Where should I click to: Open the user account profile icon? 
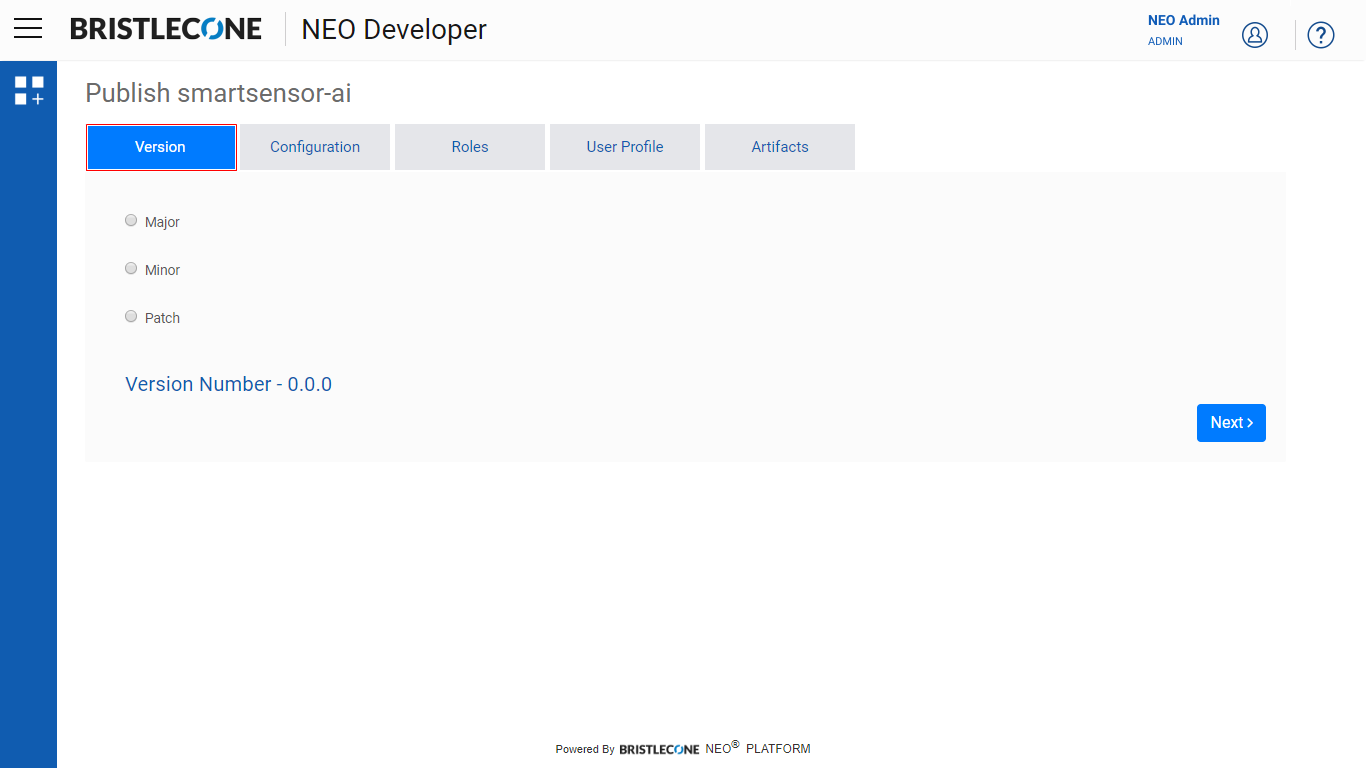coord(1254,35)
